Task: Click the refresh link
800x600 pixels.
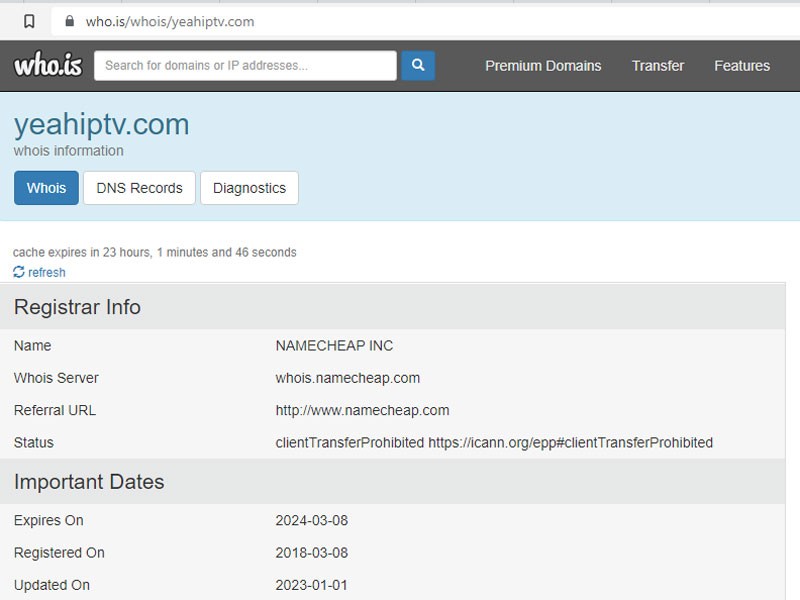Action: point(46,272)
